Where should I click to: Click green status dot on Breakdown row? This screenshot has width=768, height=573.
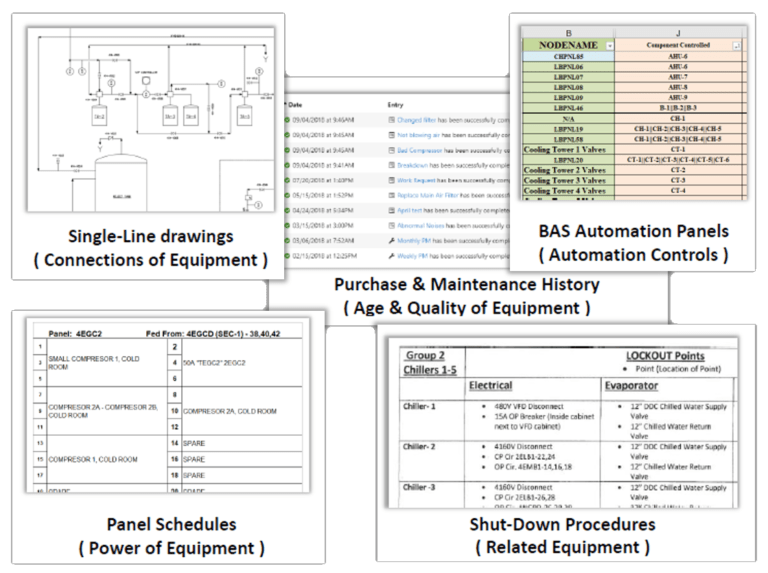point(288,166)
